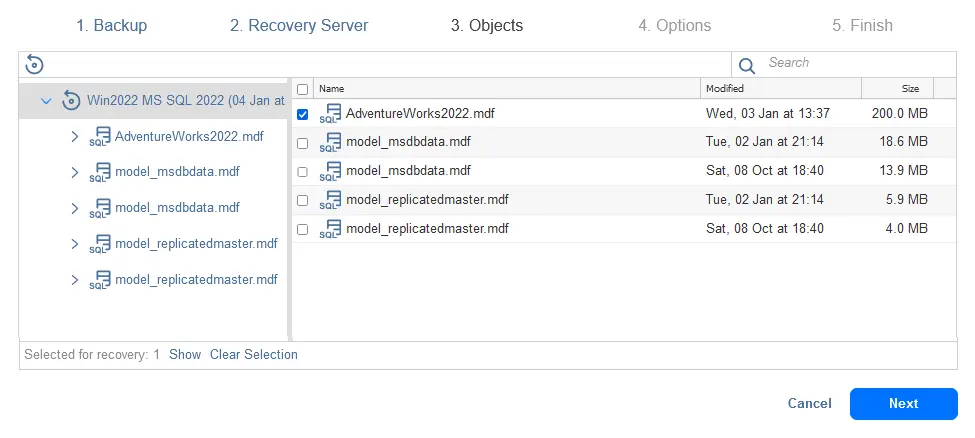Click the 200.0 MB size value
This screenshot has height=438, width=975.
point(900,114)
